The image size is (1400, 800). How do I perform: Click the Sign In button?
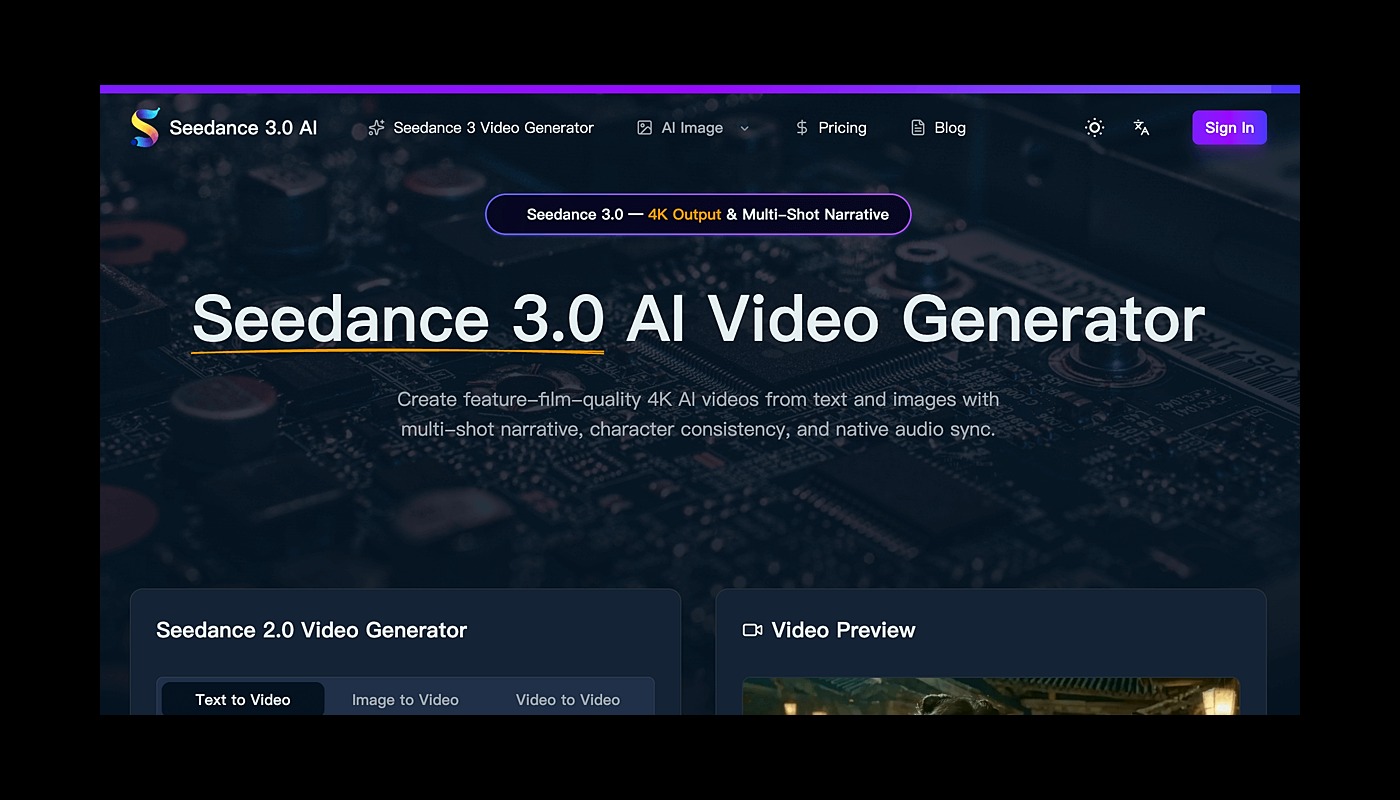pos(1229,128)
